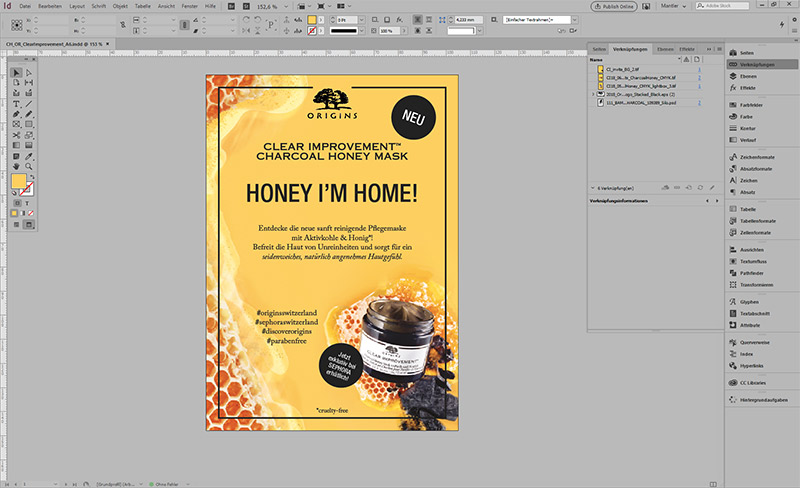This screenshot has width=800, height=488.
Task: Click the Bridge (Br) icon
Action: tap(232, 6)
